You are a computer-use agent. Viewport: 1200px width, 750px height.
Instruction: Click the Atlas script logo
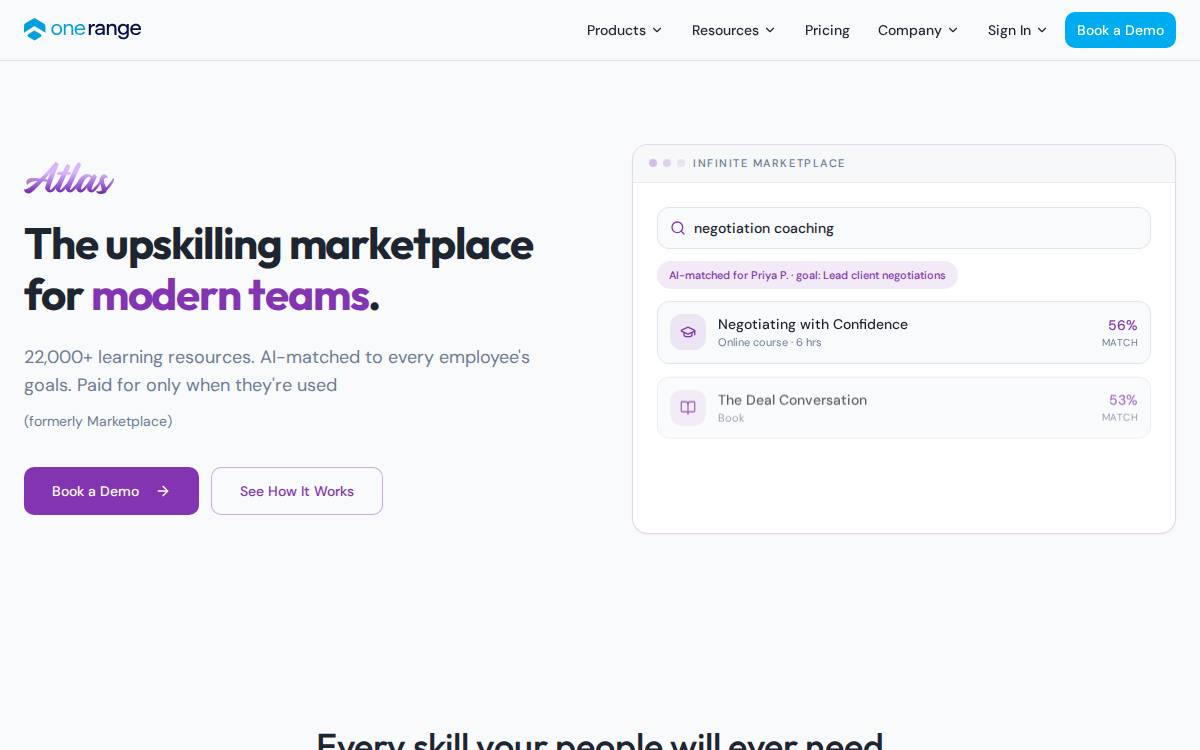(69, 178)
